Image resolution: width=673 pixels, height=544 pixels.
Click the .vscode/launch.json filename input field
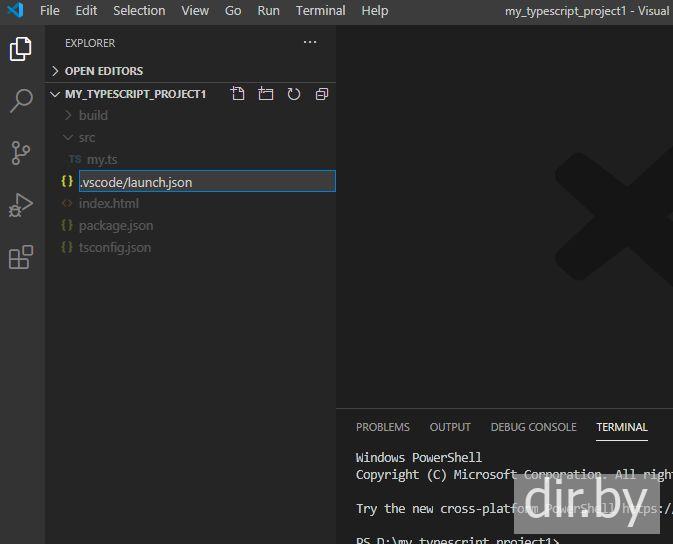(x=206, y=182)
